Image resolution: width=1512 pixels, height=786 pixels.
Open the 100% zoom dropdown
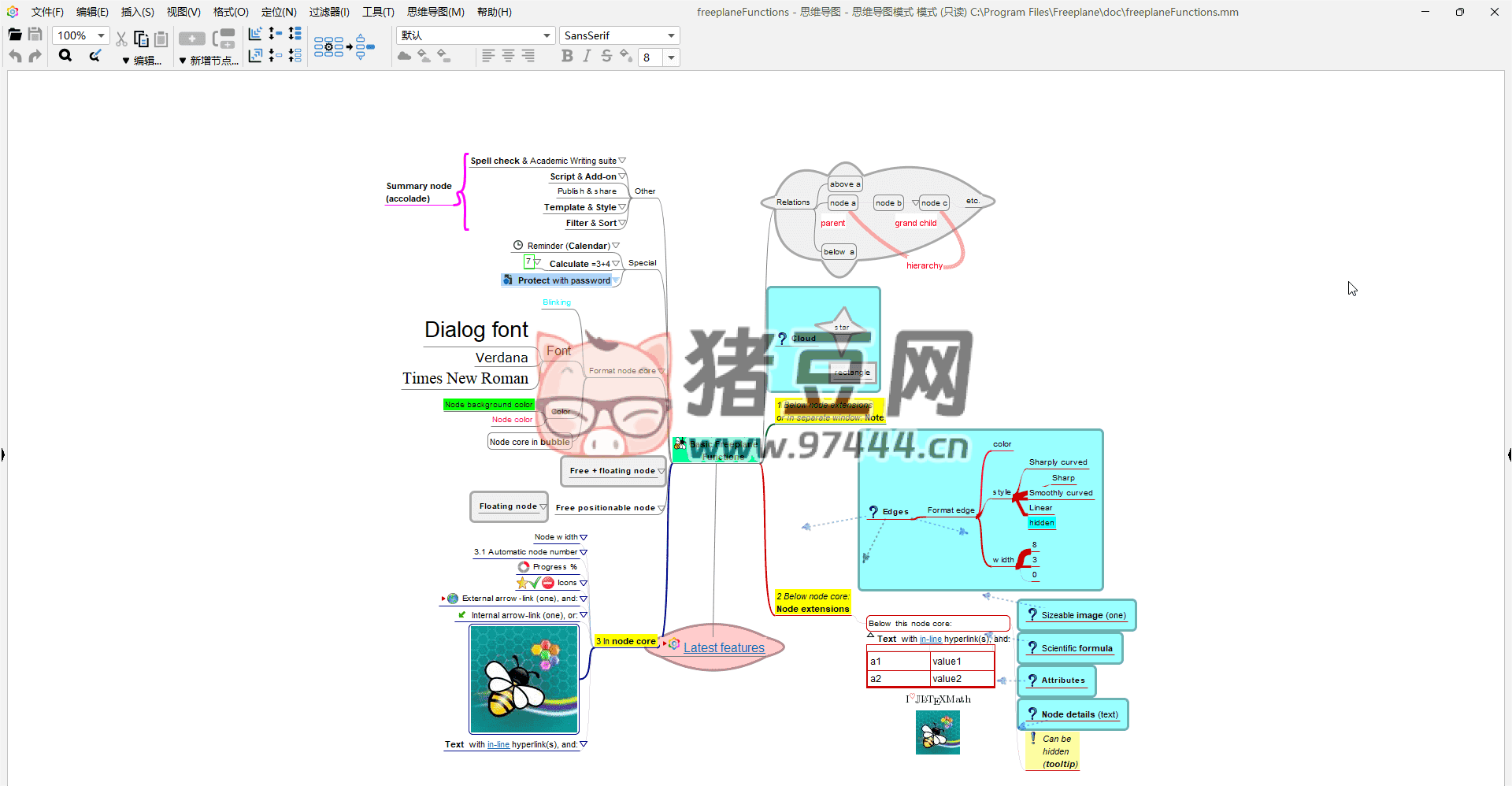[x=101, y=35]
